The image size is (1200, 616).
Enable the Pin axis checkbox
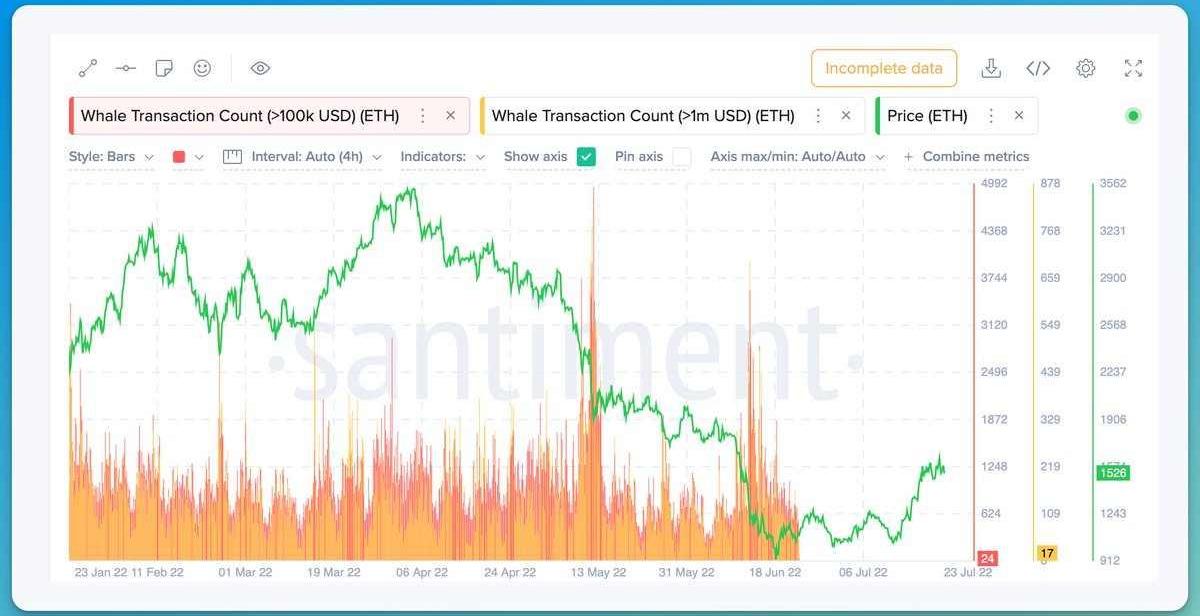[681, 157]
